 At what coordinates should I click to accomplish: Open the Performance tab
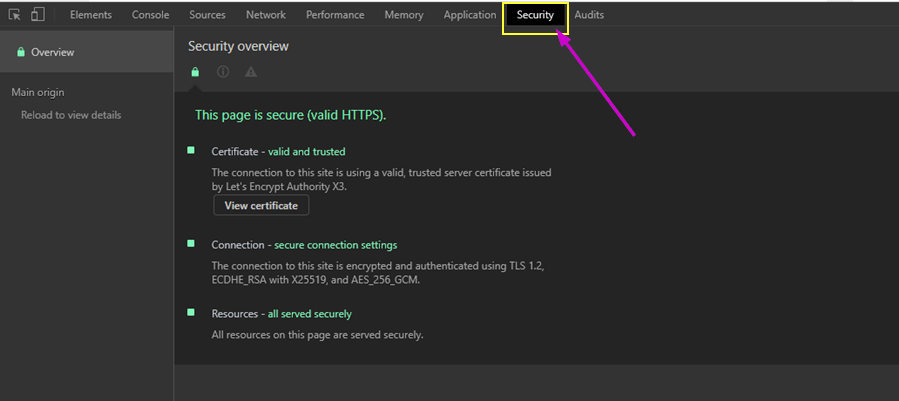pos(335,15)
